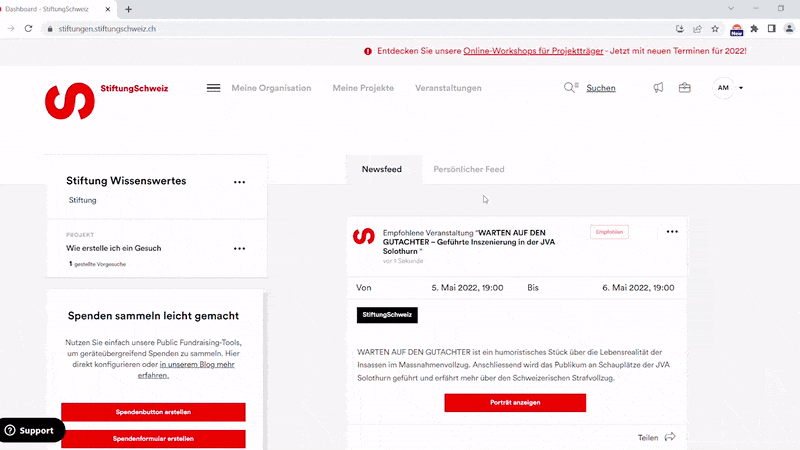
Task: Click the Porträt anzeigen button
Action: 515,403
